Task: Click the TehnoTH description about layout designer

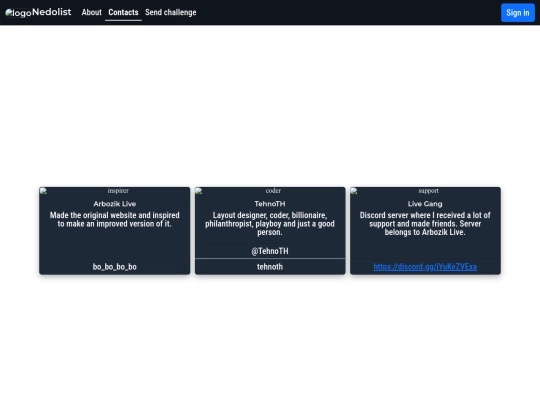Action: tap(270, 224)
